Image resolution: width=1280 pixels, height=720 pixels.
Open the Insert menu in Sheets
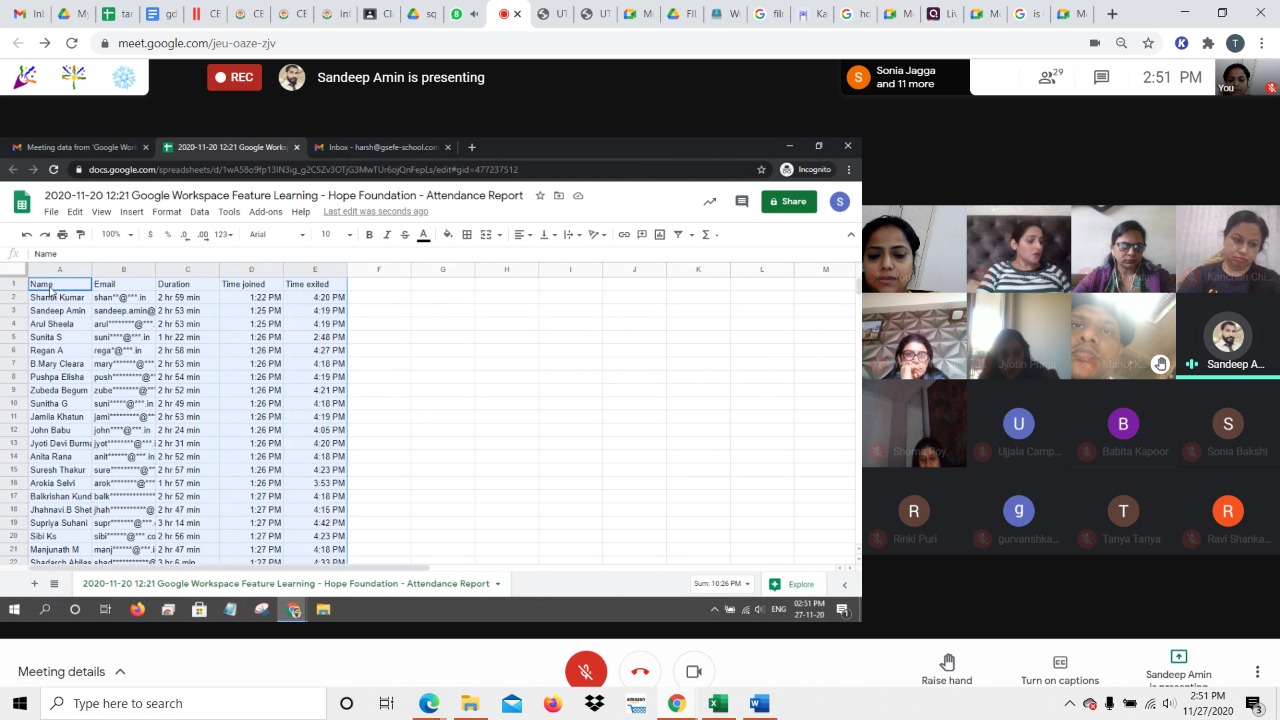pyautogui.click(x=132, y=212)
